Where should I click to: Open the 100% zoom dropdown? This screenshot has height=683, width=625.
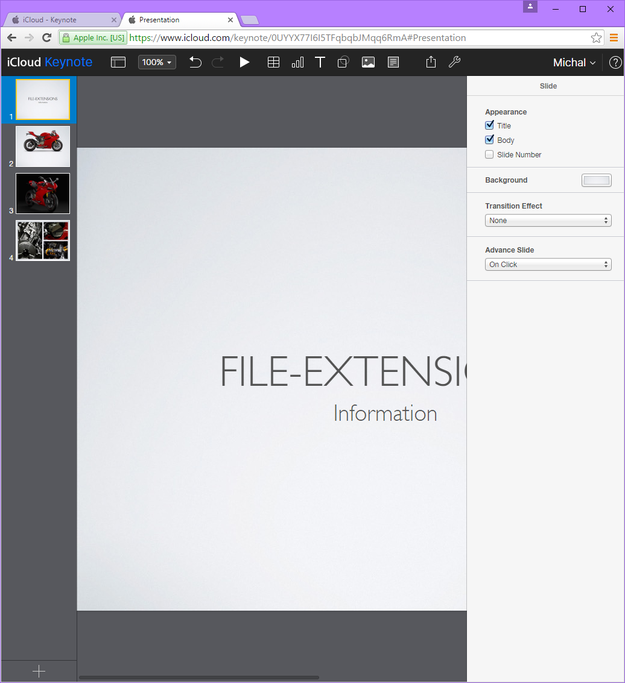157,62
